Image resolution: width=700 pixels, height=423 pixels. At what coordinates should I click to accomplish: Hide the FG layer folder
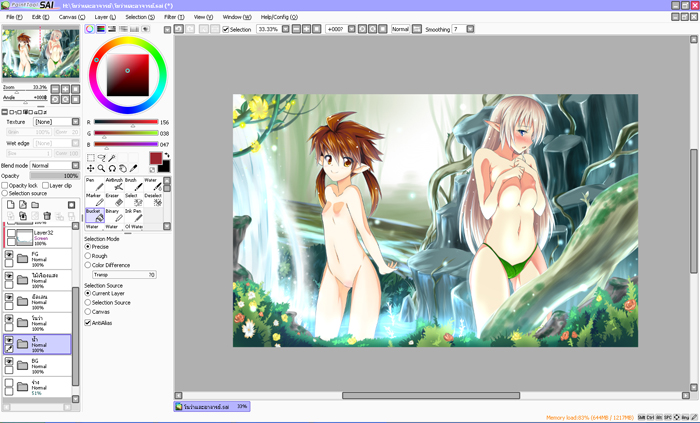pos(8,254)
